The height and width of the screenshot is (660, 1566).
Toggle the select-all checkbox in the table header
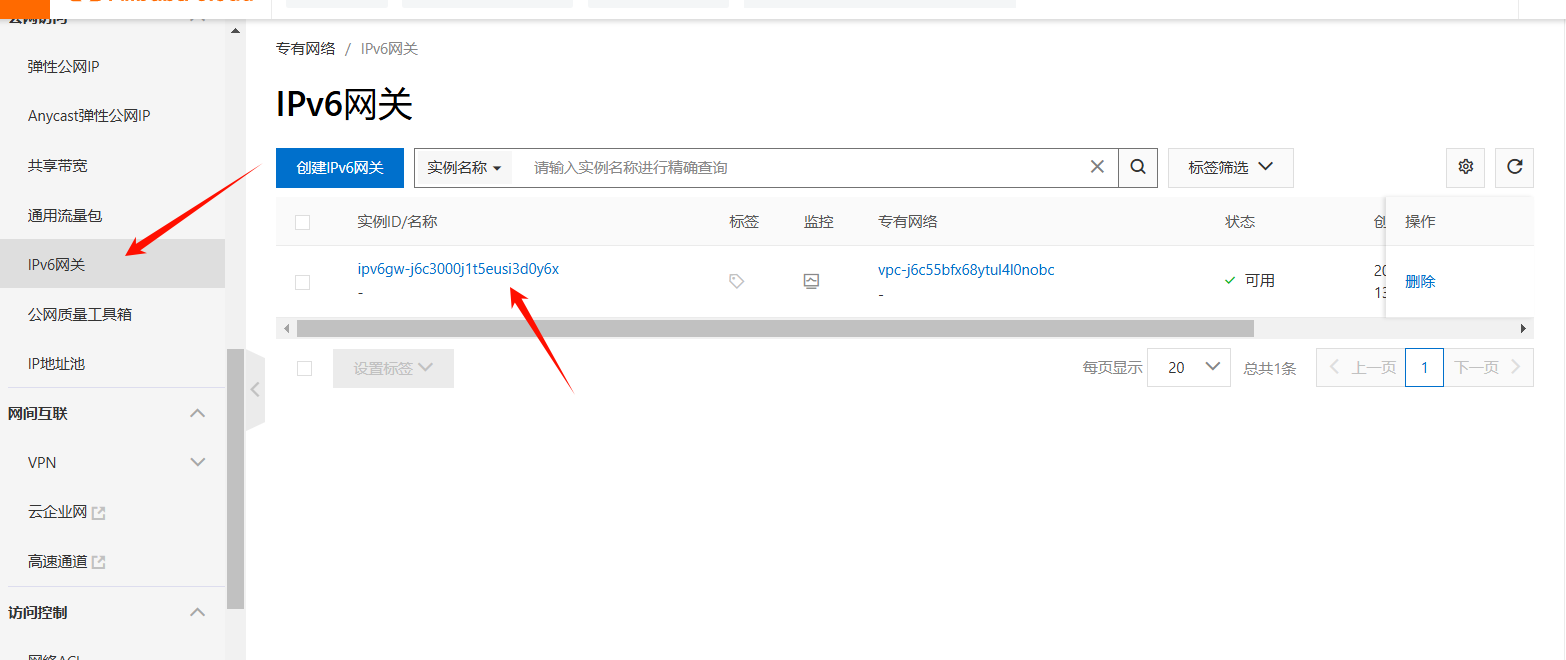coord(303,222)
